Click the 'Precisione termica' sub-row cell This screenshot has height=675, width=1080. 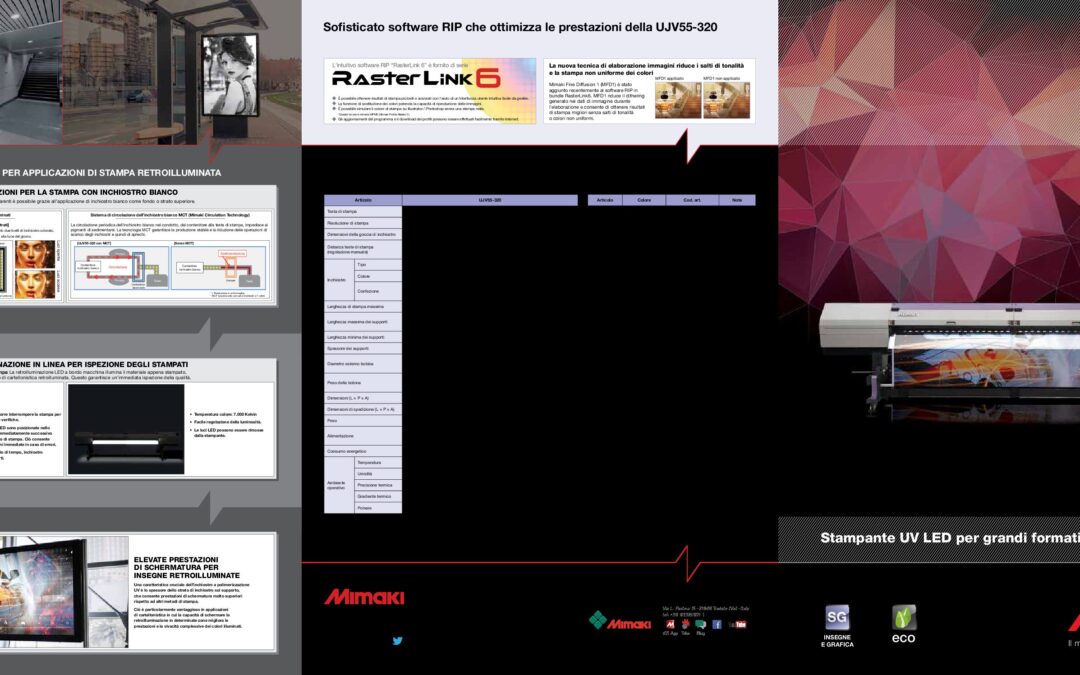click(378, 485)
